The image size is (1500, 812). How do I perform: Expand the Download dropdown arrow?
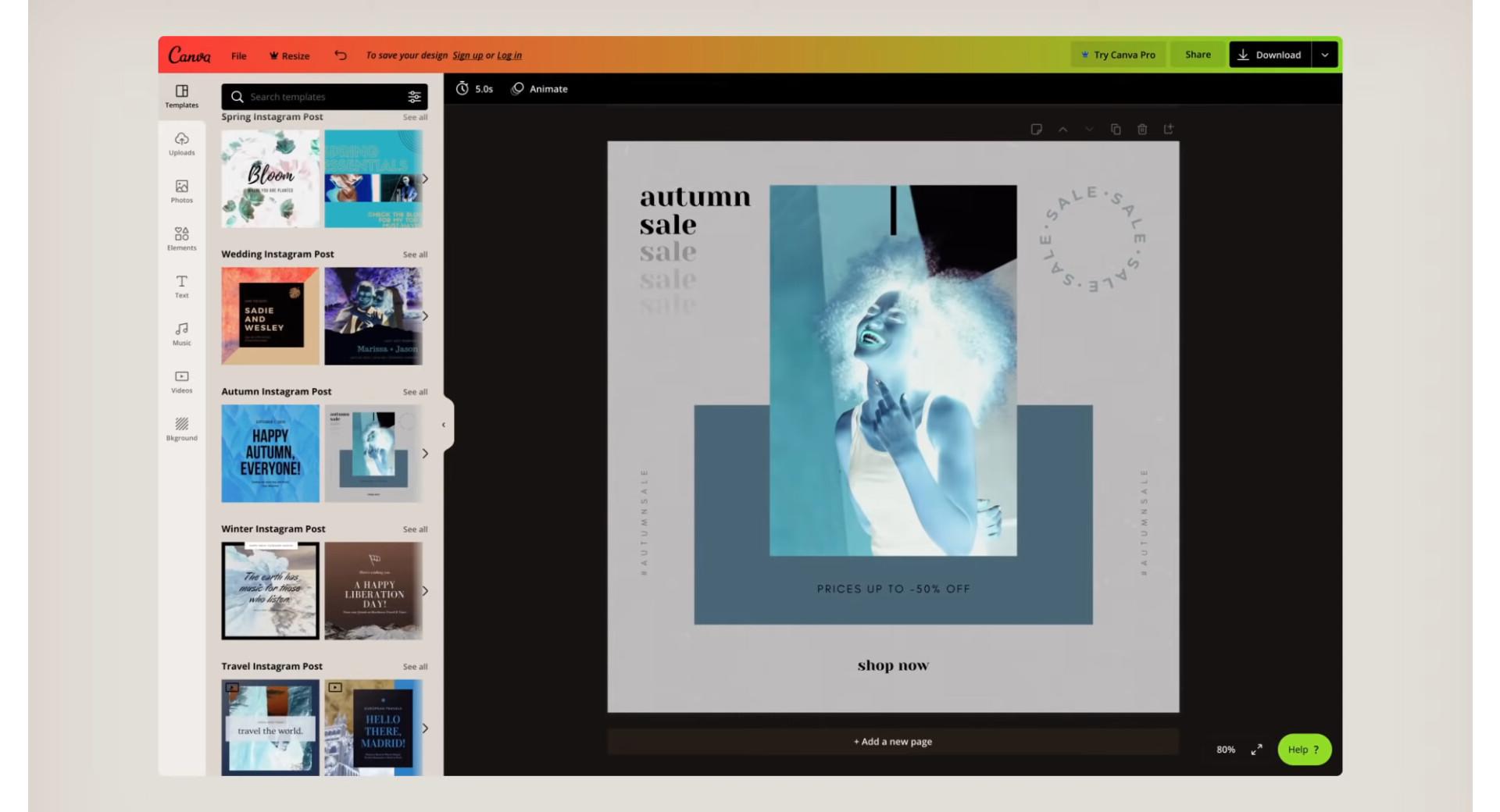[1325, 55]
